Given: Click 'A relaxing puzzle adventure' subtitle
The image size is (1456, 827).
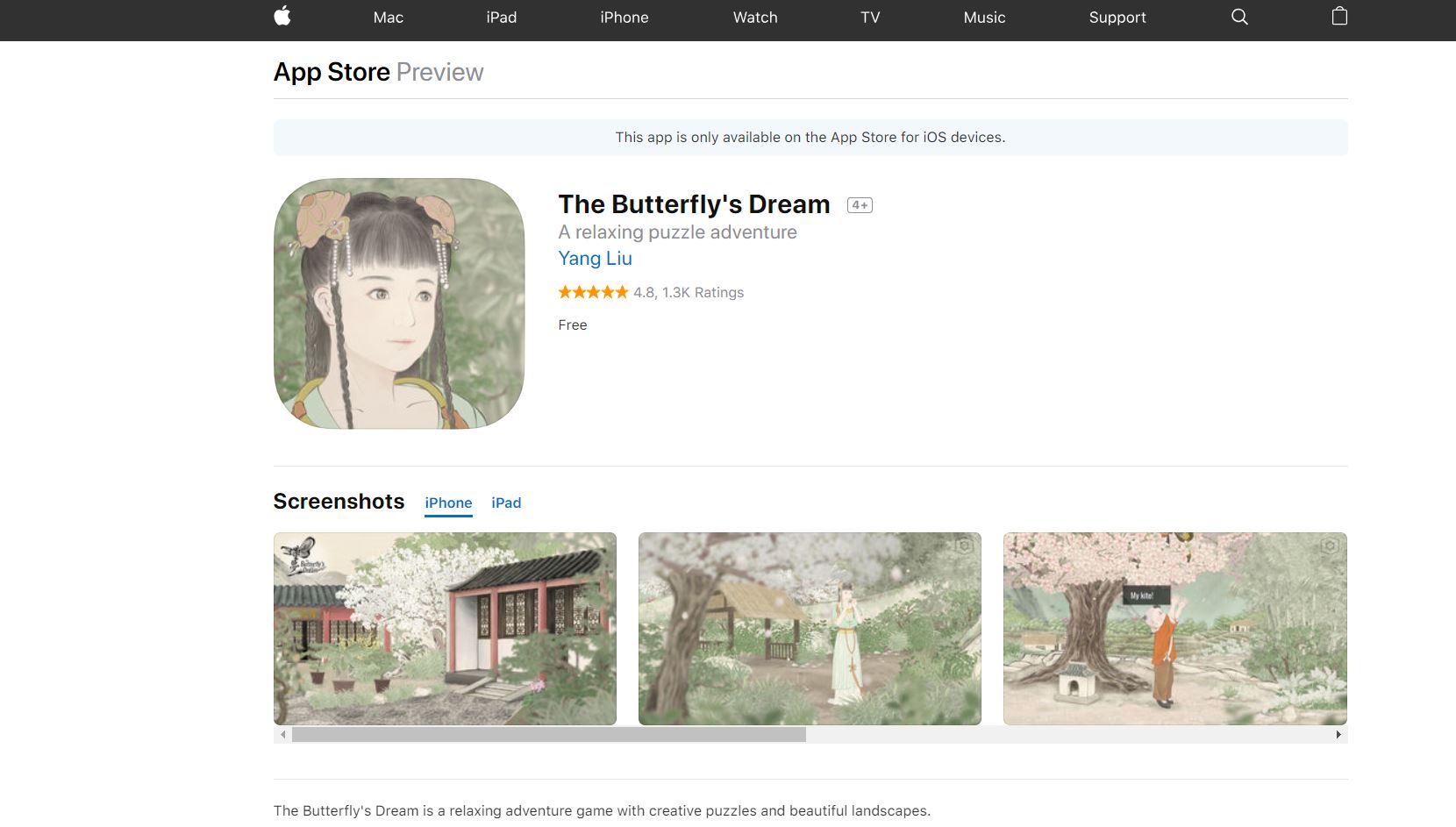Looking at the screenshot, I should point(677,232).
